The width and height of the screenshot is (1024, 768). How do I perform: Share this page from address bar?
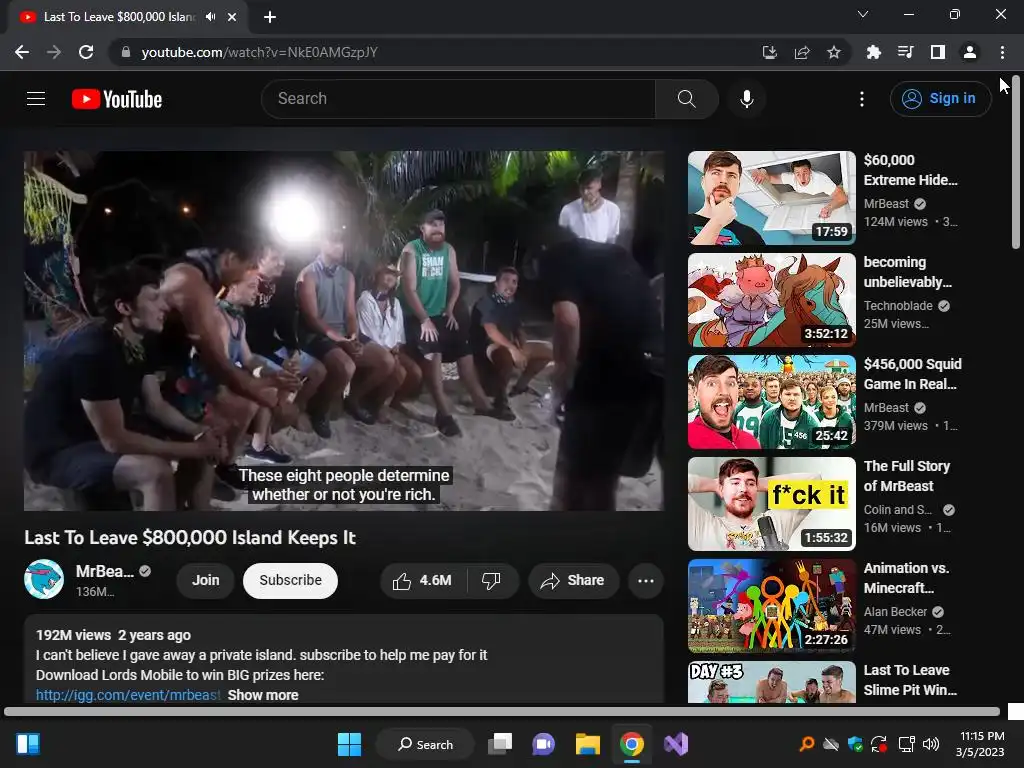coord(802,52)
